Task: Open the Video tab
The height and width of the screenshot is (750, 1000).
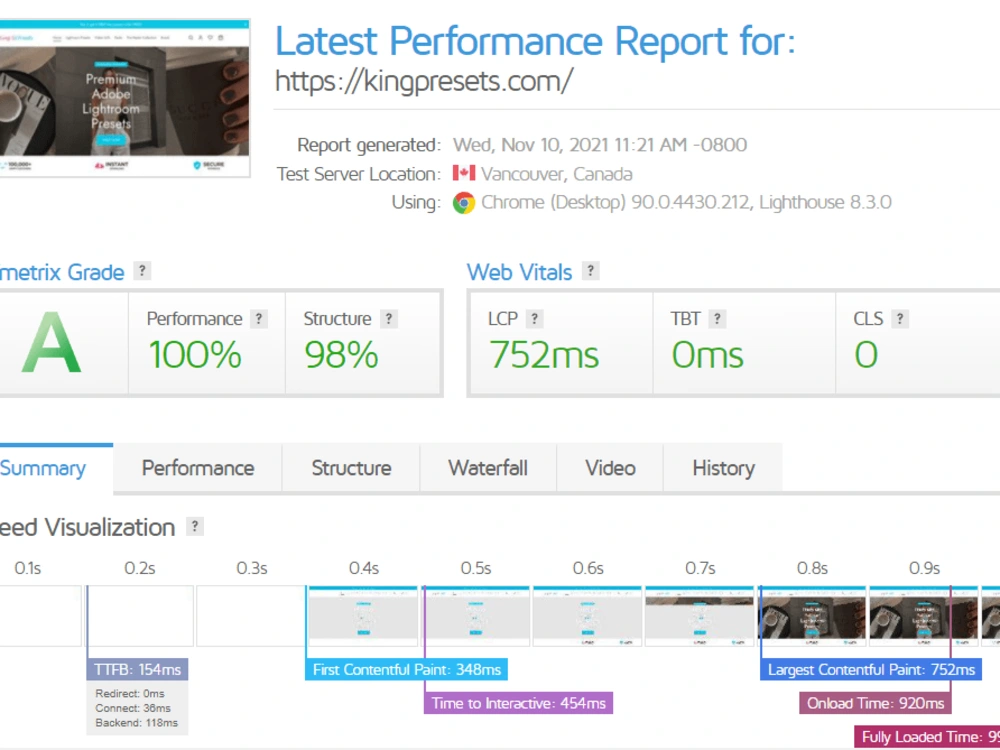Action: pyautogui.click(x=610, y=468)
